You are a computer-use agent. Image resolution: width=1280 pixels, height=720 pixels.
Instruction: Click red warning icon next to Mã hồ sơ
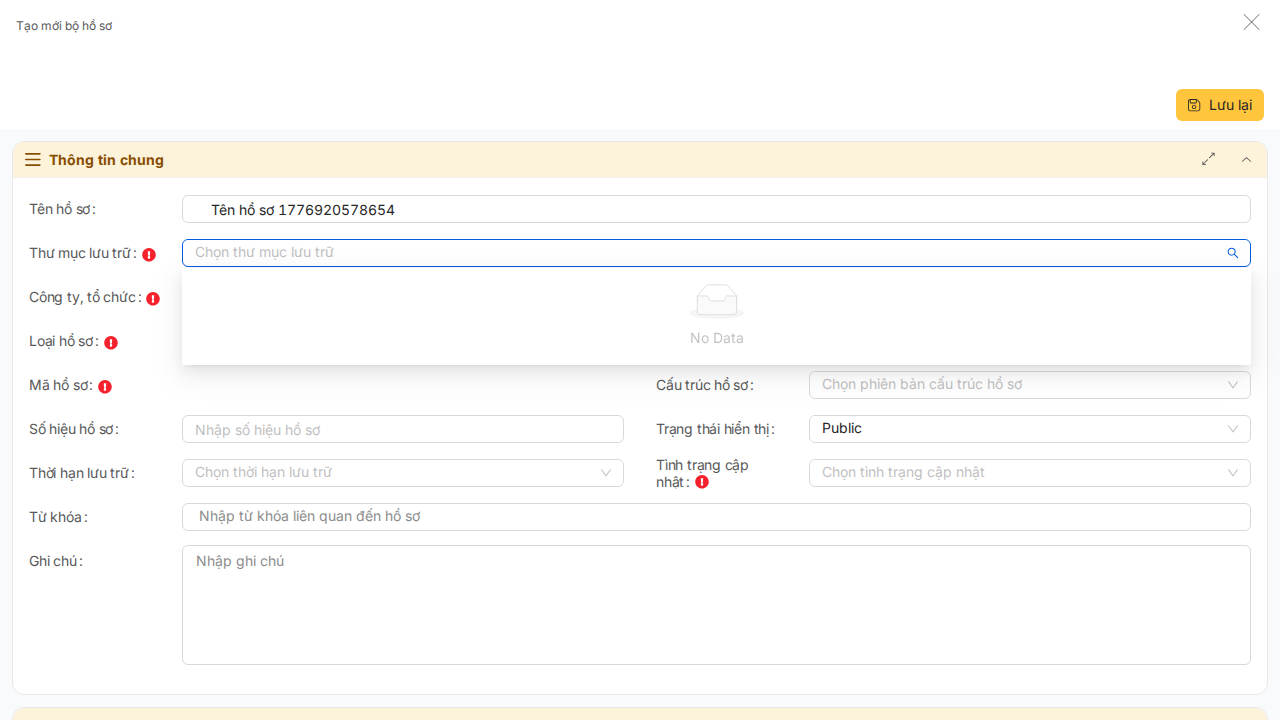tap(105, 387)
